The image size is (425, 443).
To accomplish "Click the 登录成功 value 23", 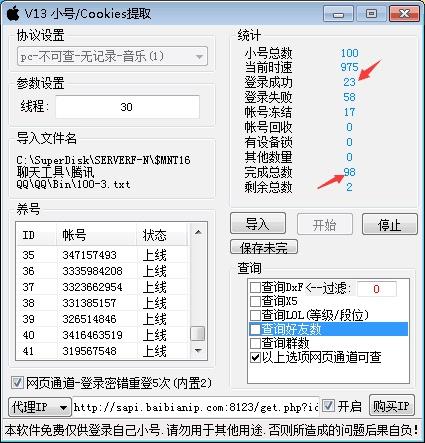I will 349,82.
